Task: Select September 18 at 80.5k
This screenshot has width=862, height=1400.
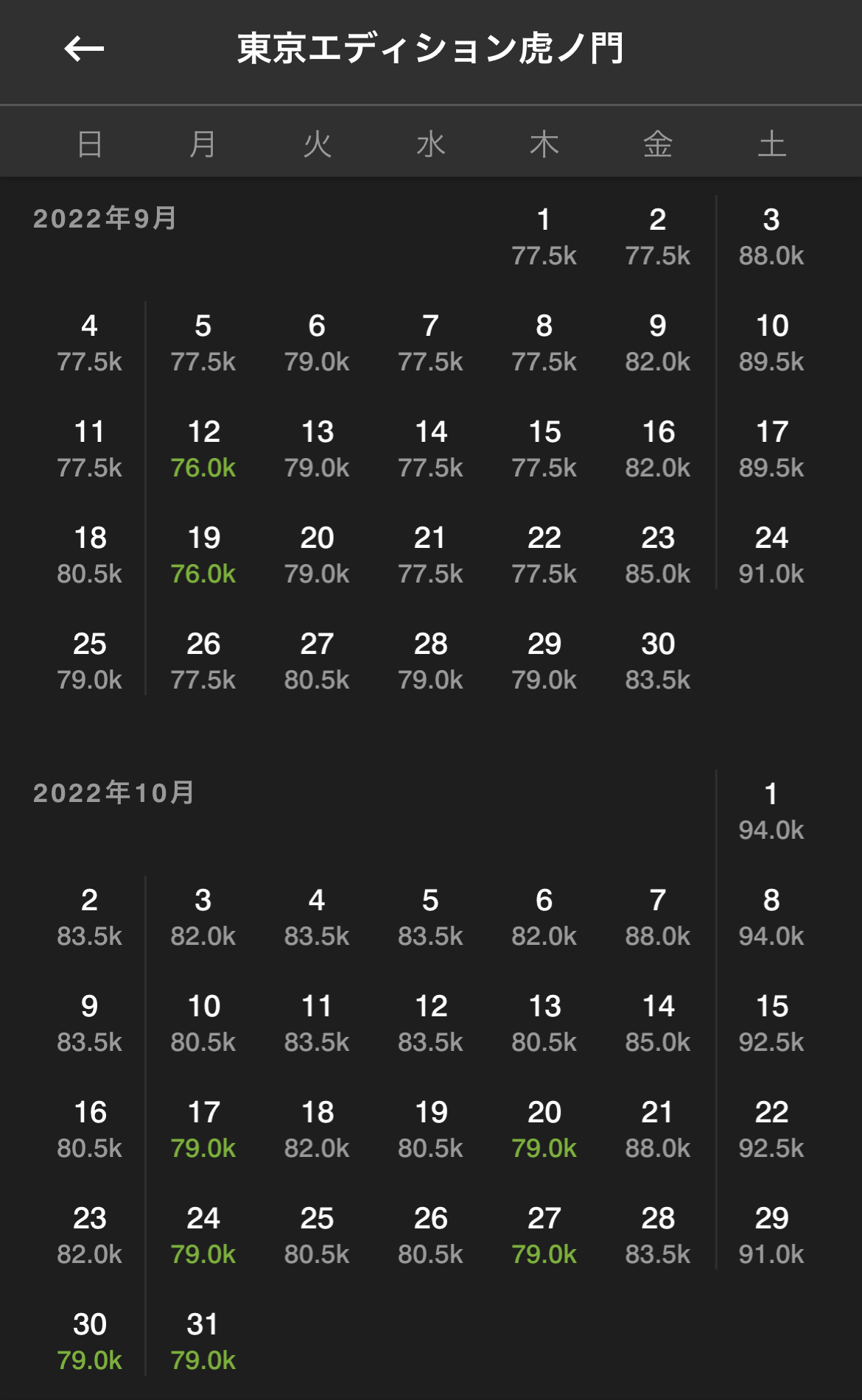Action: tap(90, 555)
